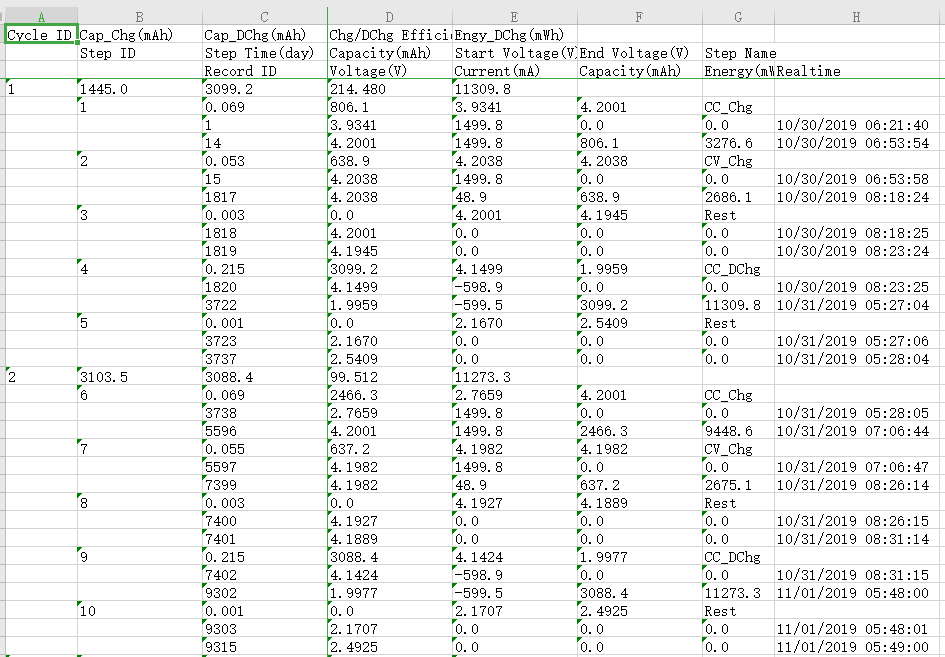Viewport: 945px width, 657px height.
Task: Select the cell containing 3276.6
Action: (738, 143)
